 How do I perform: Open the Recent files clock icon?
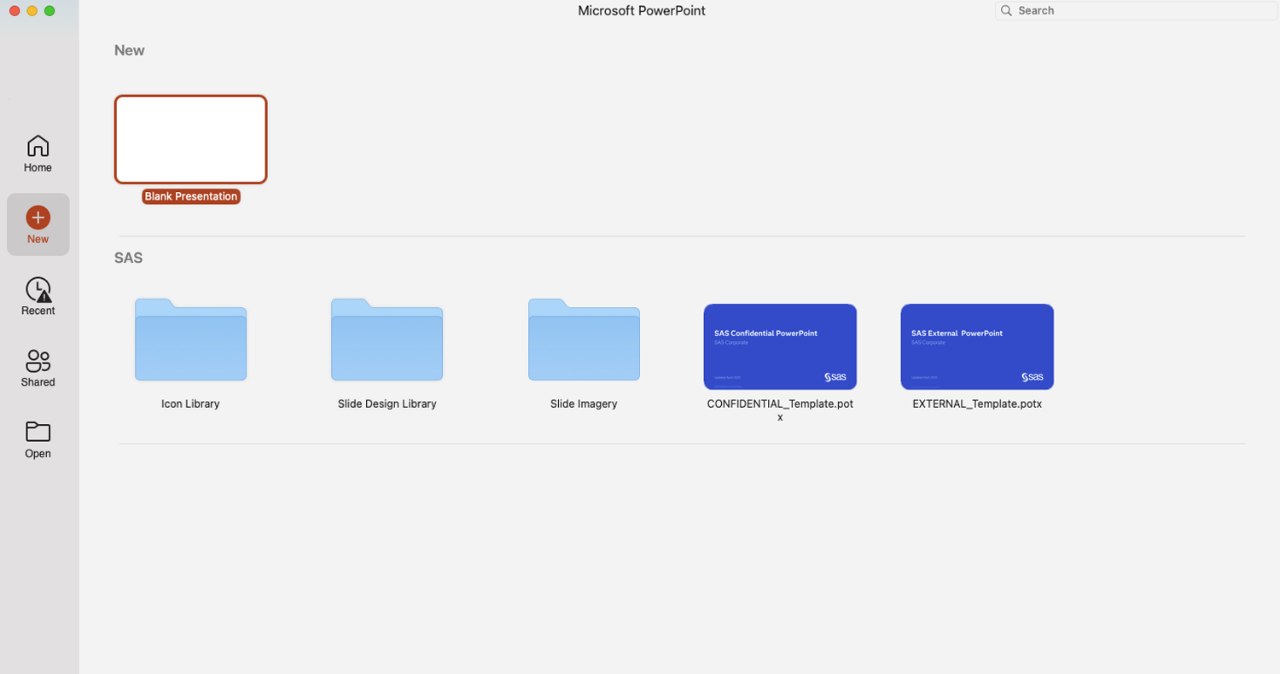[x=38, y=290]
